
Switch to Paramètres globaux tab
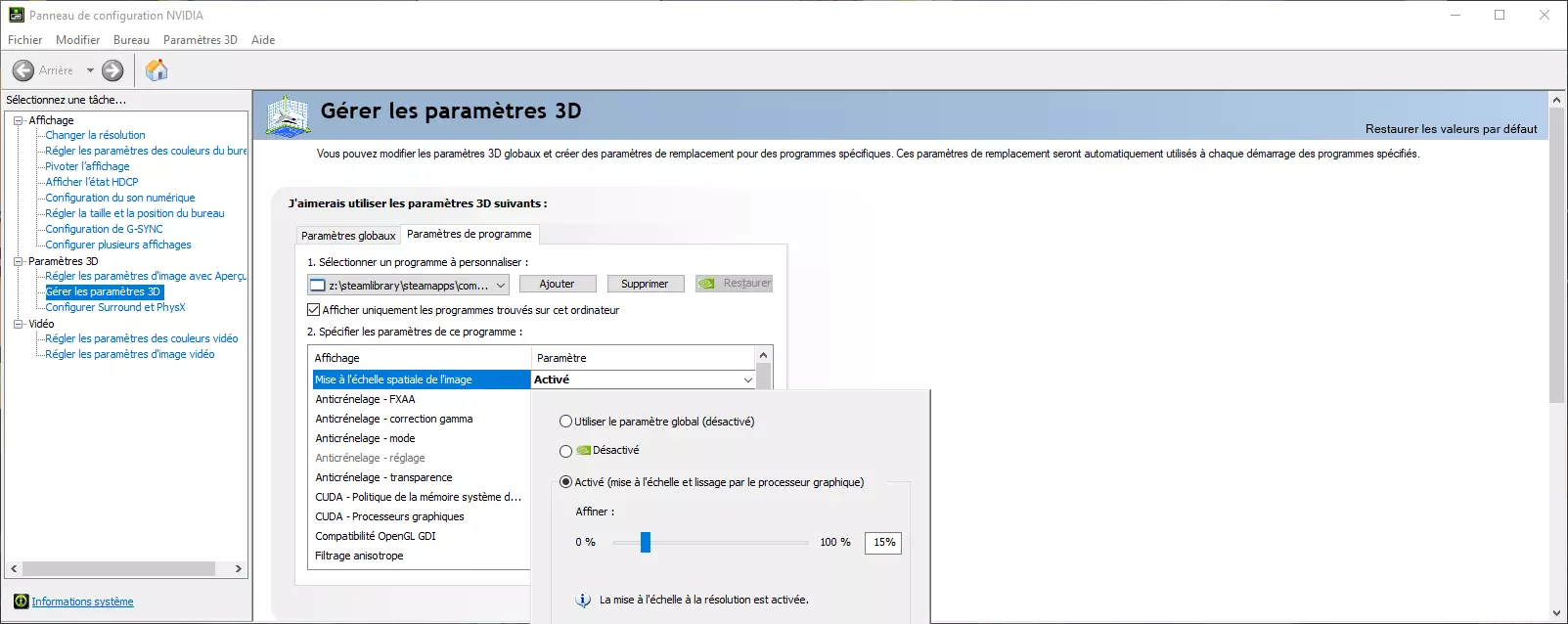[348, 236]
